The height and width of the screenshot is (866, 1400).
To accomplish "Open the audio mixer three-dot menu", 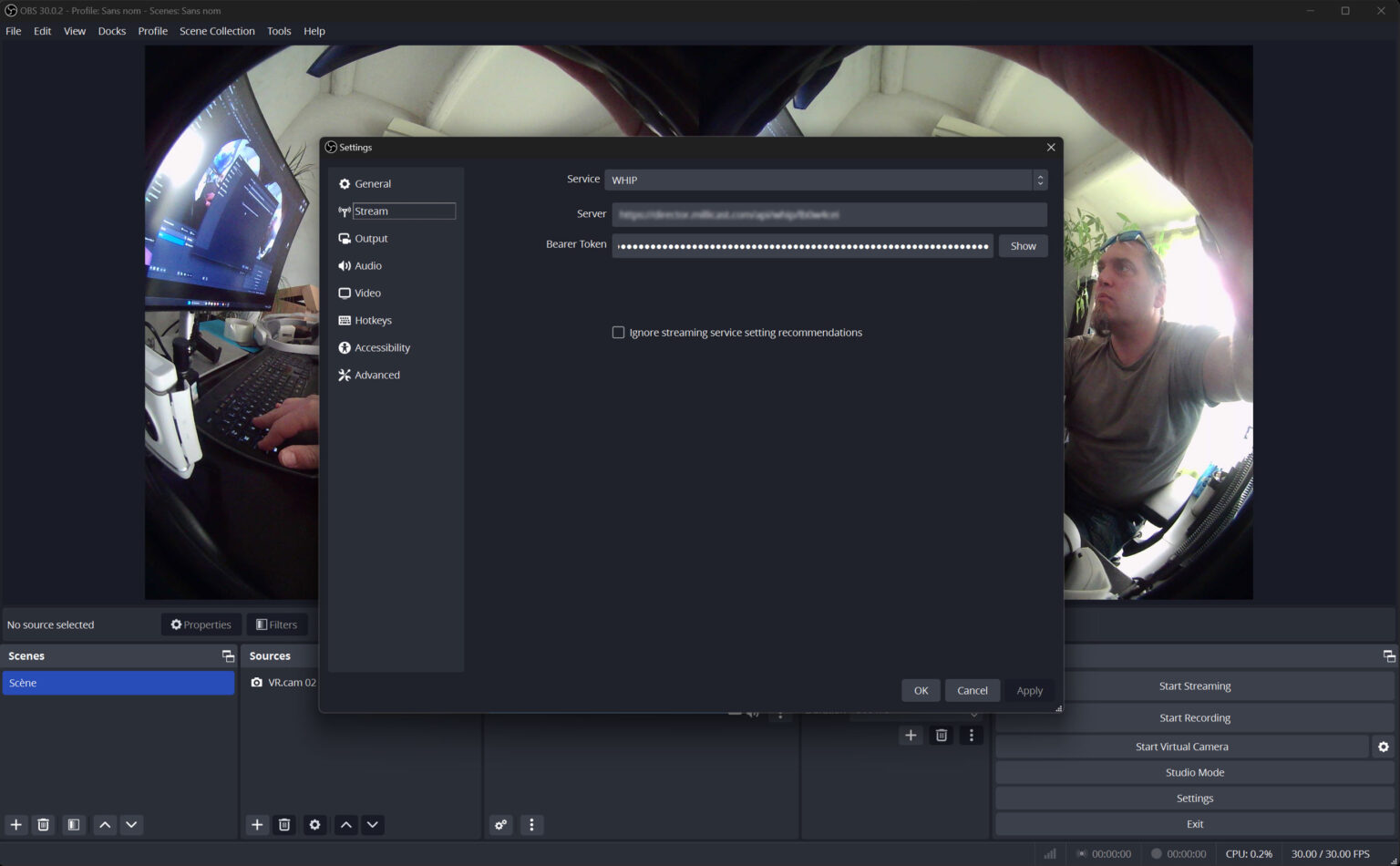I will pyautogui.click(x=531, y=825).
